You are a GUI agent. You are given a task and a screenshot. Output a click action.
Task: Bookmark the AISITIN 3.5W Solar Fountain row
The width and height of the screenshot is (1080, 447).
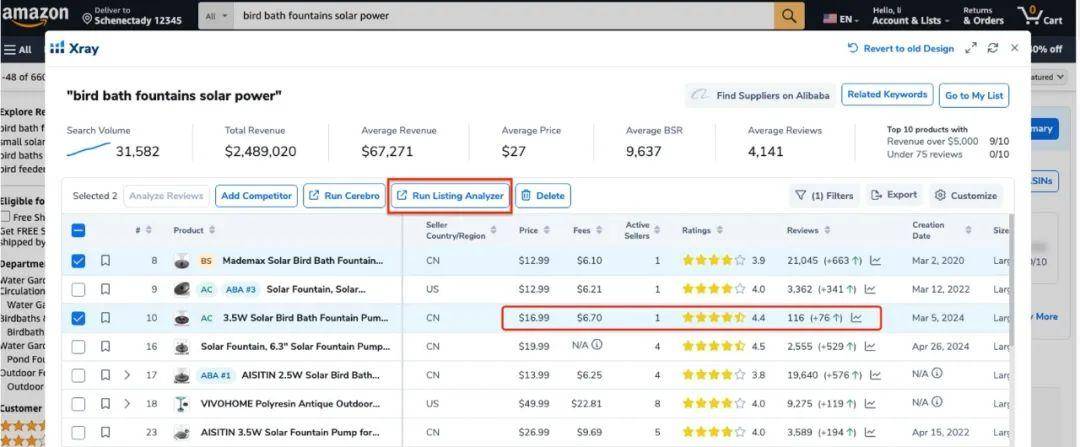coord(105,433)
